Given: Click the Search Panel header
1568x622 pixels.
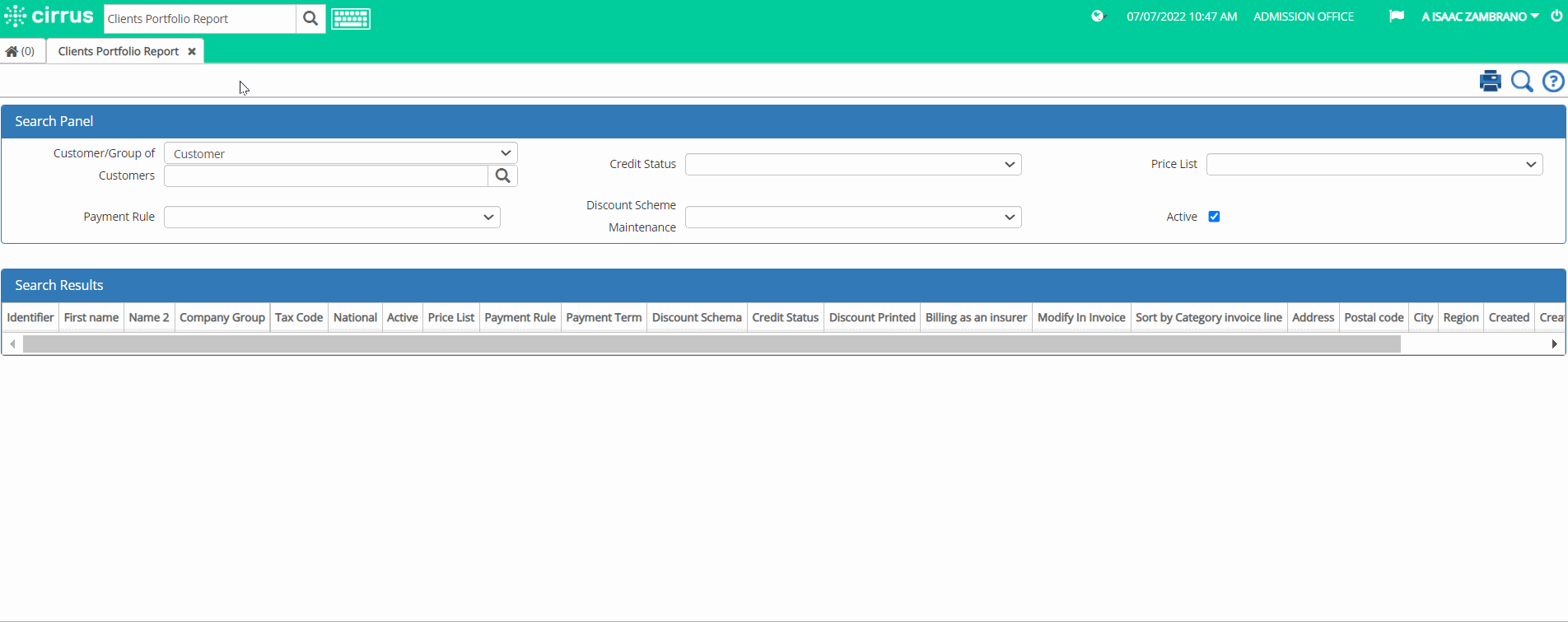Looking at the screenshot, I should pos(783,121).
